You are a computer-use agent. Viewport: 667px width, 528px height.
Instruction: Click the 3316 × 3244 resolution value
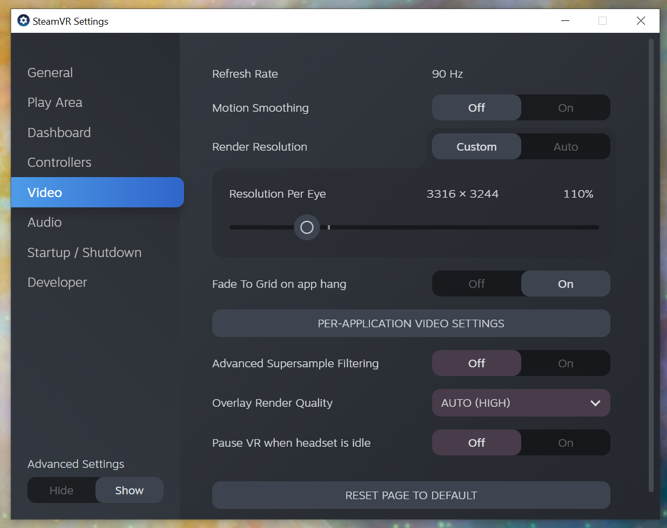(462, 194)
